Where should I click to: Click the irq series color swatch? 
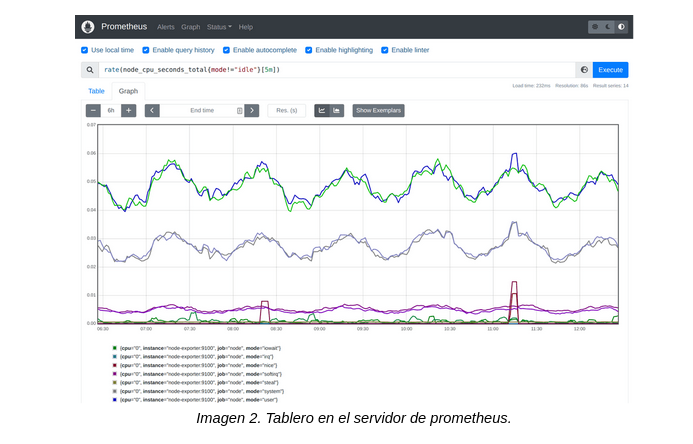pyautogui.click(x=115, y=357)
